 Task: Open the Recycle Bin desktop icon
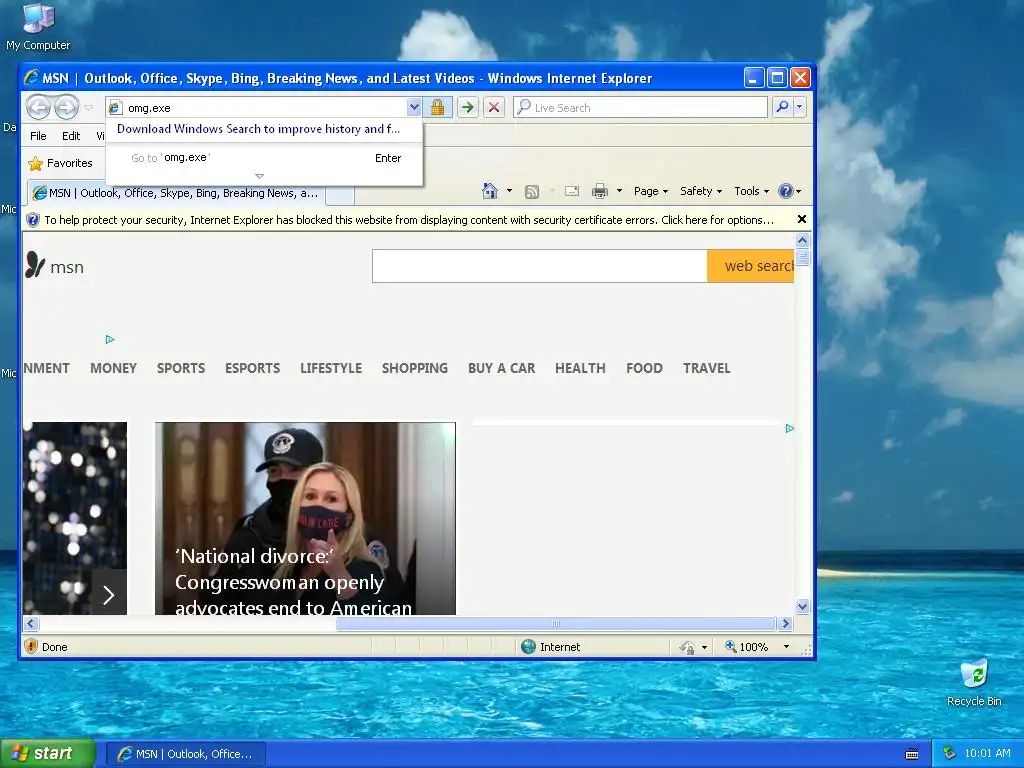(x=974, y=683)
